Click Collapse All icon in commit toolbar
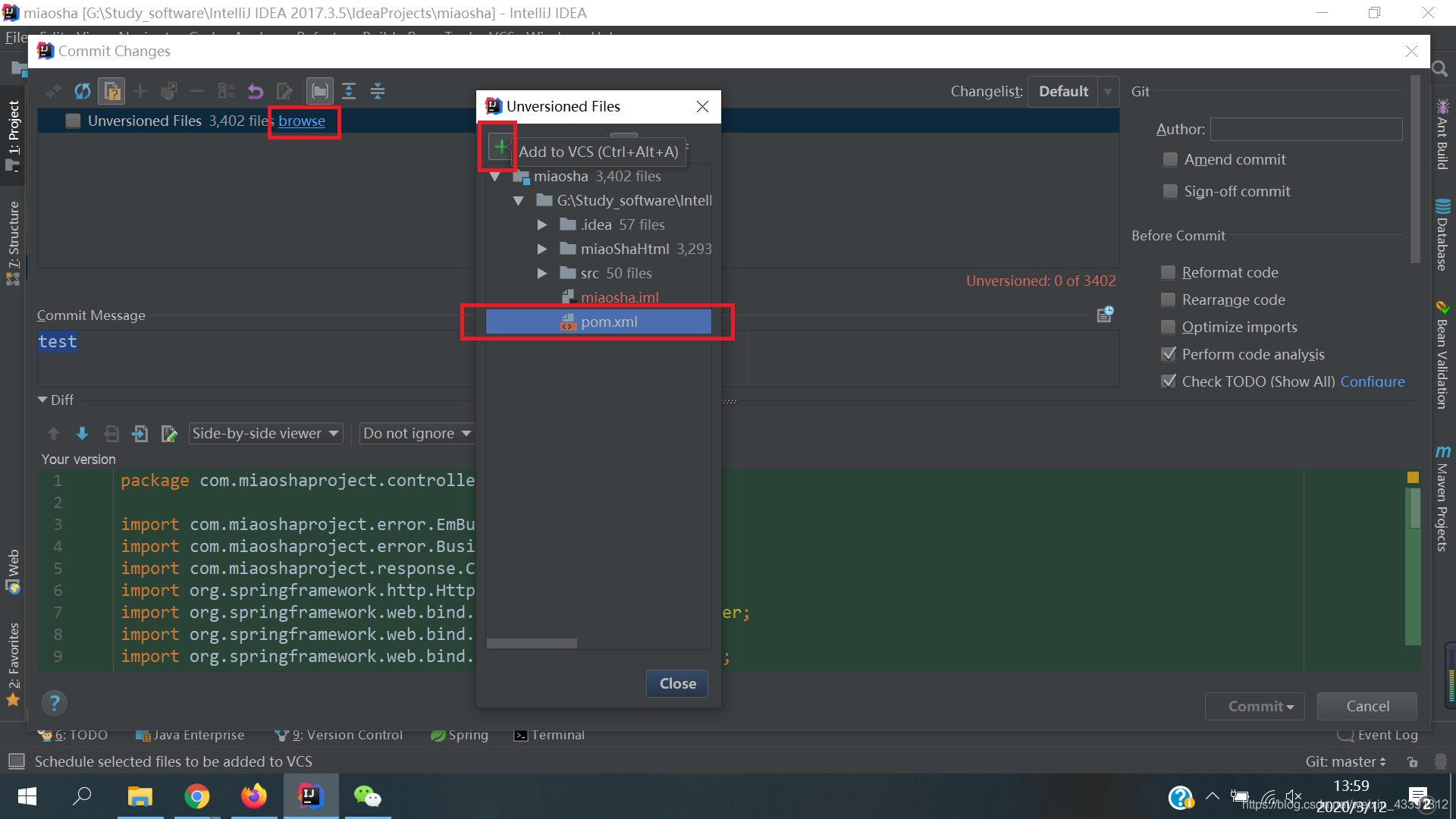The height and width of the screenshot is (819, 1456). pos(378,92)
